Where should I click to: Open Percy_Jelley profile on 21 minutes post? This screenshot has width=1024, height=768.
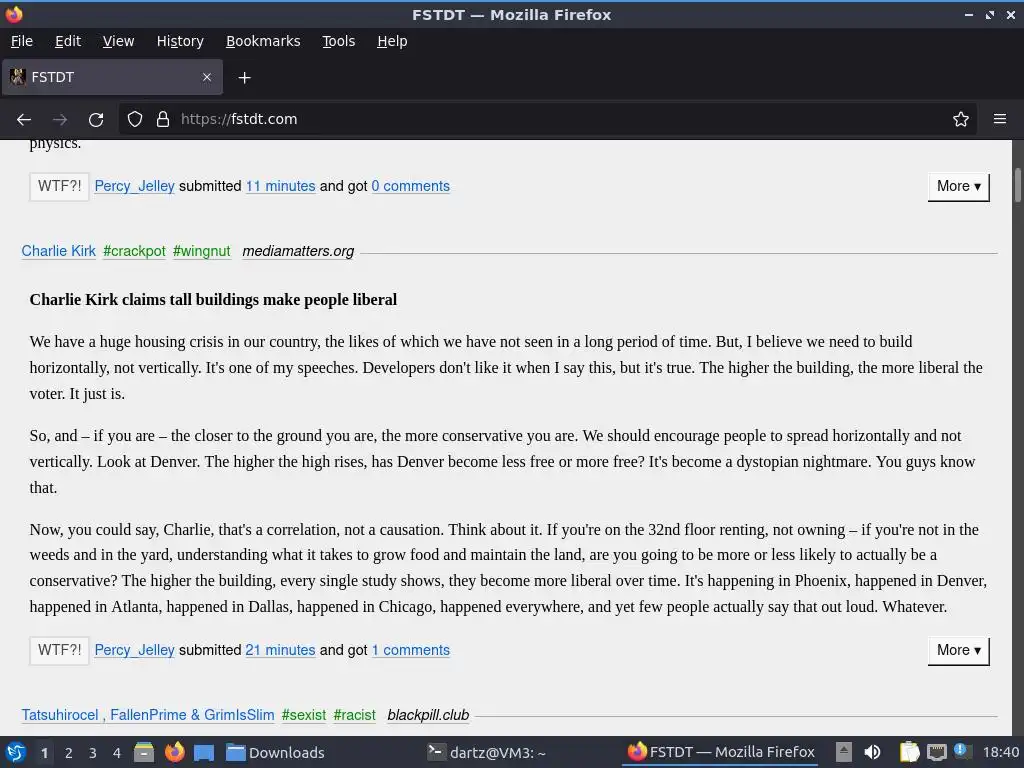(135, 650)
